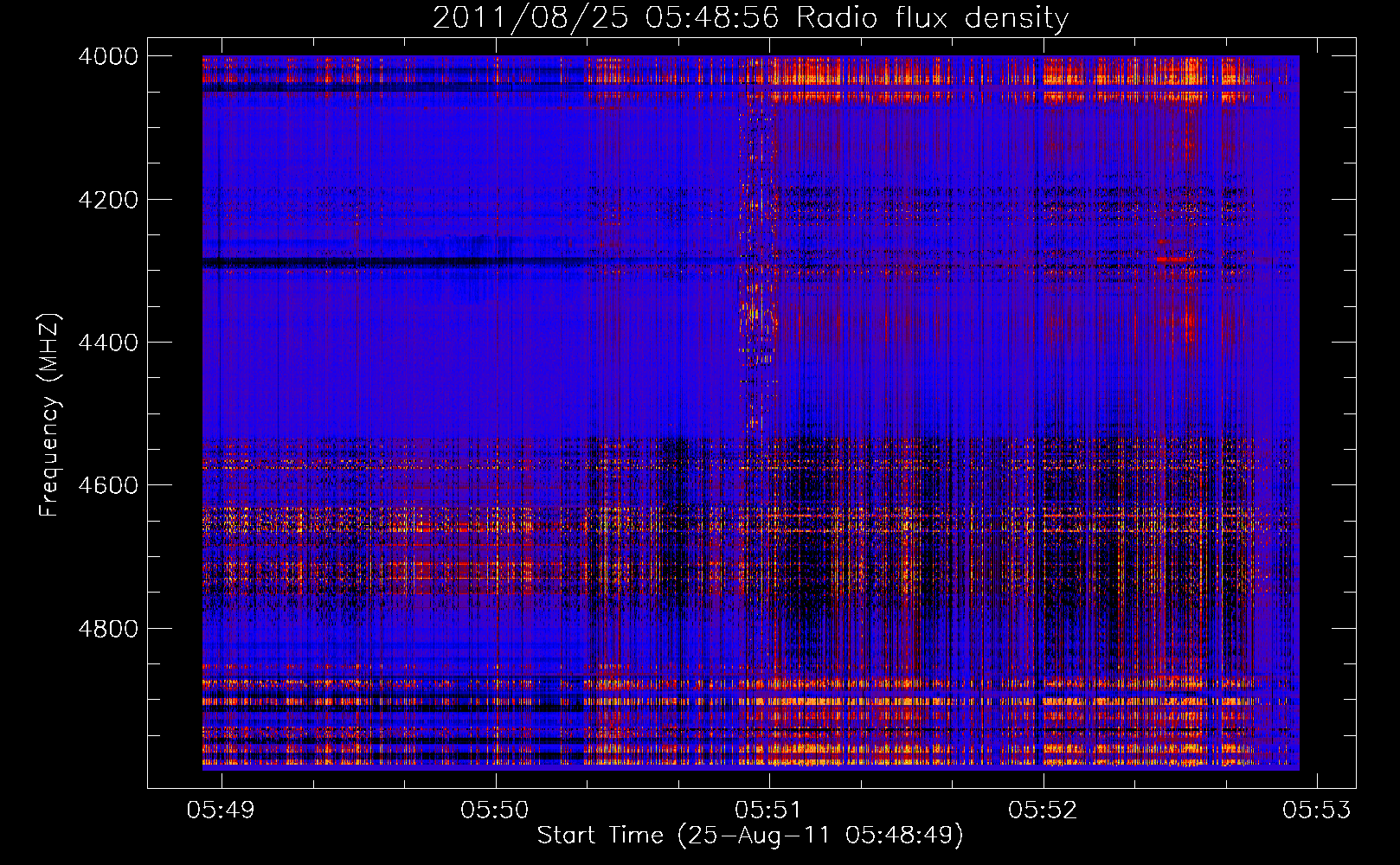The width and height of the screenshot is (1400, 865).
Task: Select the 4000 frequency axis label
Action: point(108,56)
